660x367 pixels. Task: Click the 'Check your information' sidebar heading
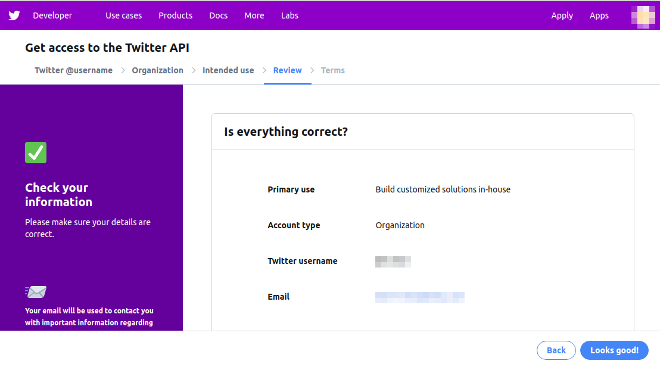(59, 194)
